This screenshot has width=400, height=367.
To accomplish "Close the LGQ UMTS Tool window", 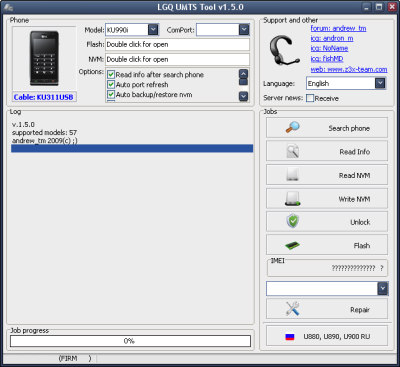I will pos(392,7).
